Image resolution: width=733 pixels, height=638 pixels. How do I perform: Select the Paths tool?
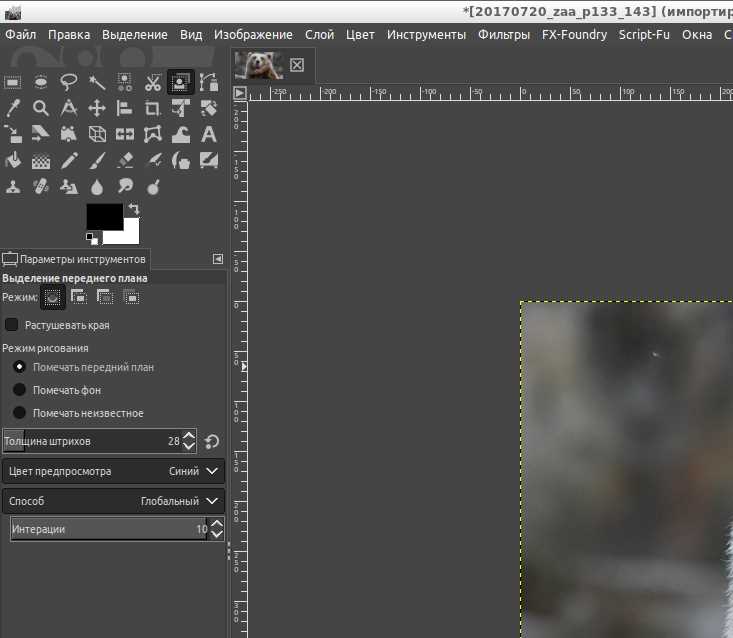(208, 83)
